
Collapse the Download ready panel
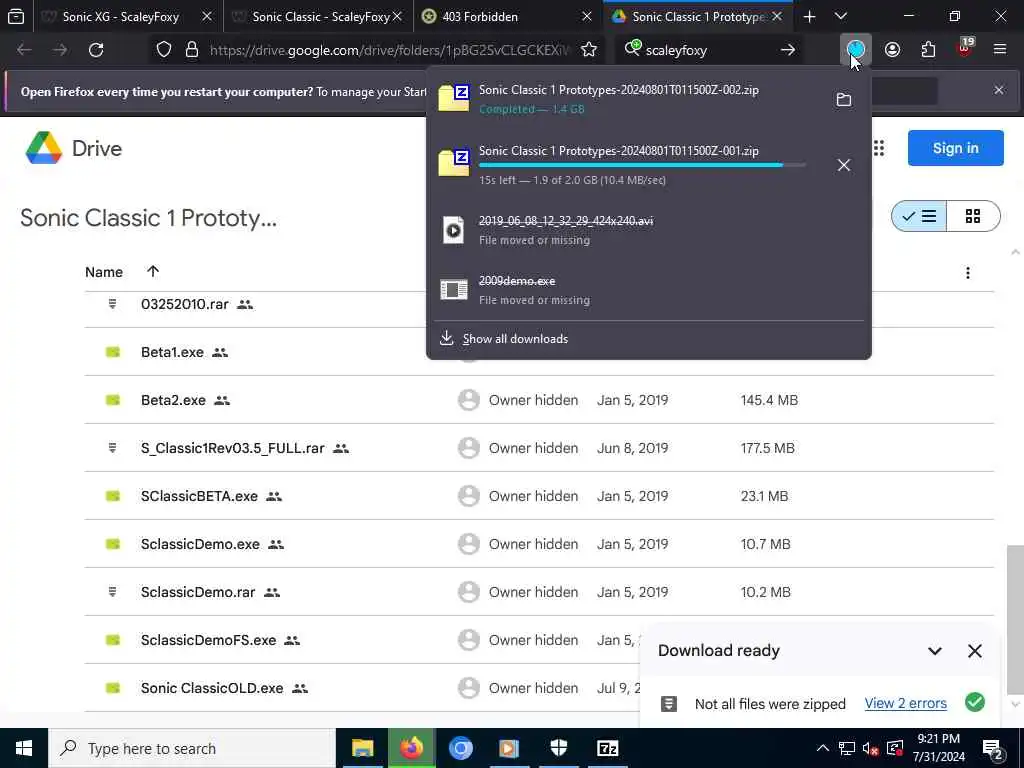point(935,651)
